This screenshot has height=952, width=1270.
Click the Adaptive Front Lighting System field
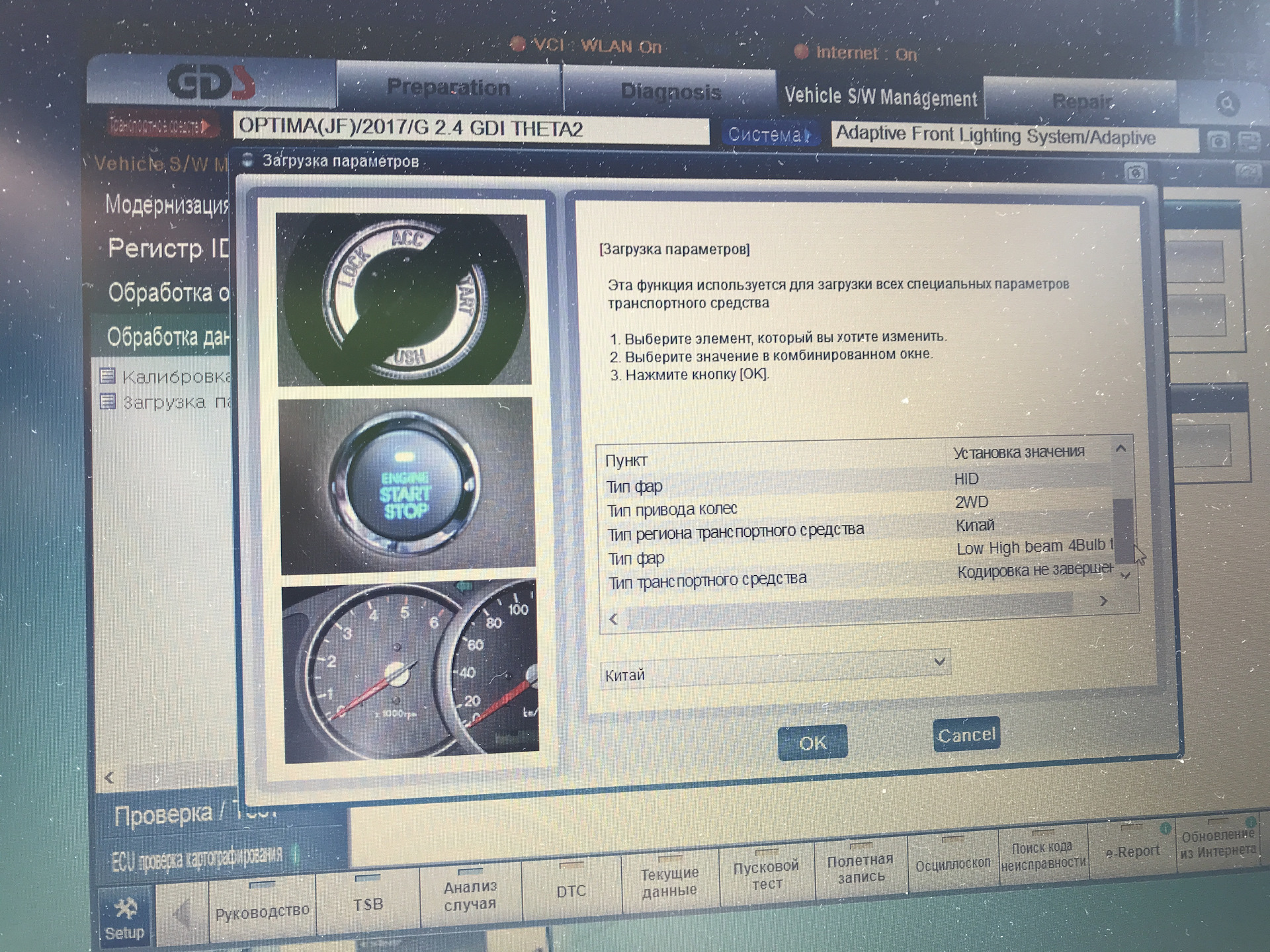tap(1013, 138)
